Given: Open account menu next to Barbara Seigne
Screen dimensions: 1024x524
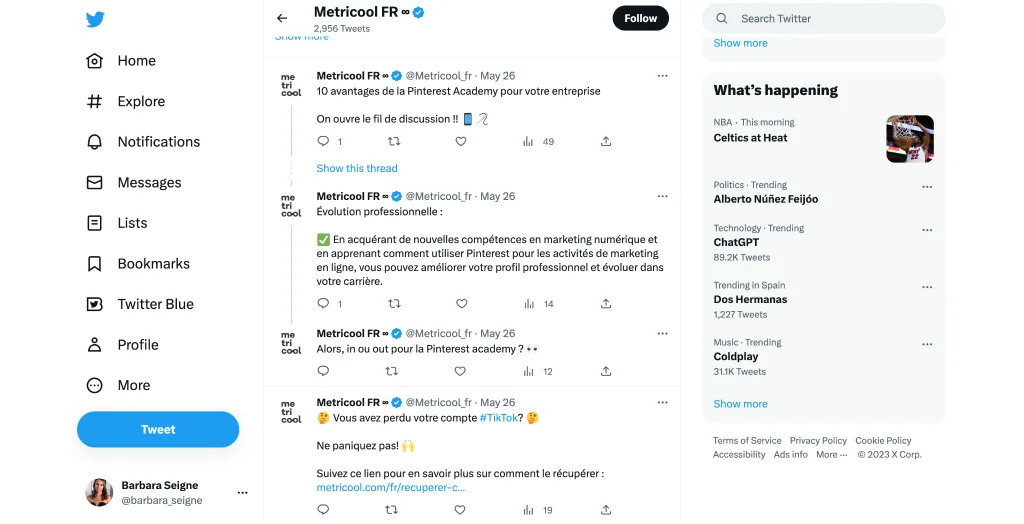Looking at the screenshot, I should [242, 493].
